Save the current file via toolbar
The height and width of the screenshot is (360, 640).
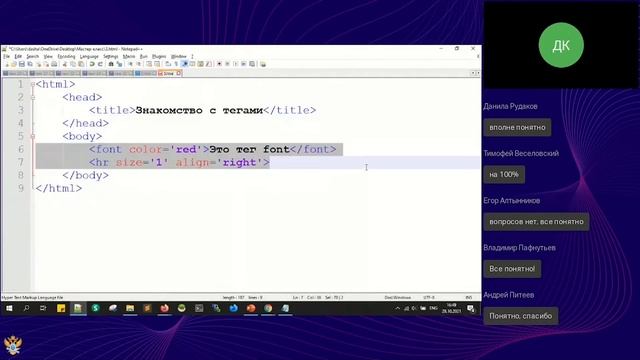click(x=22, y=64)
